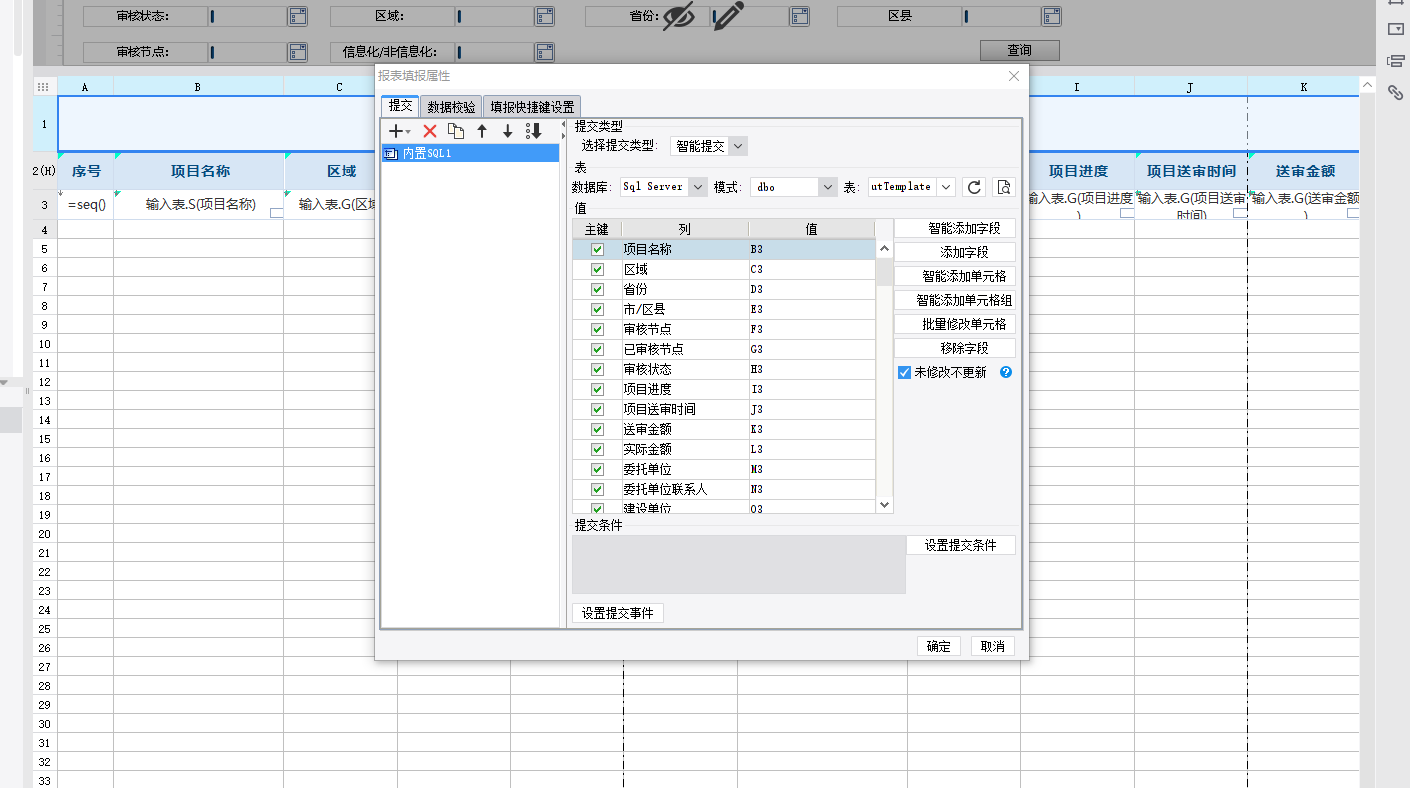Toggle primary key checkbox for 市/区县
Image resolution: width=1410 pixels, height=788 pixels.
tap(597, 309)
